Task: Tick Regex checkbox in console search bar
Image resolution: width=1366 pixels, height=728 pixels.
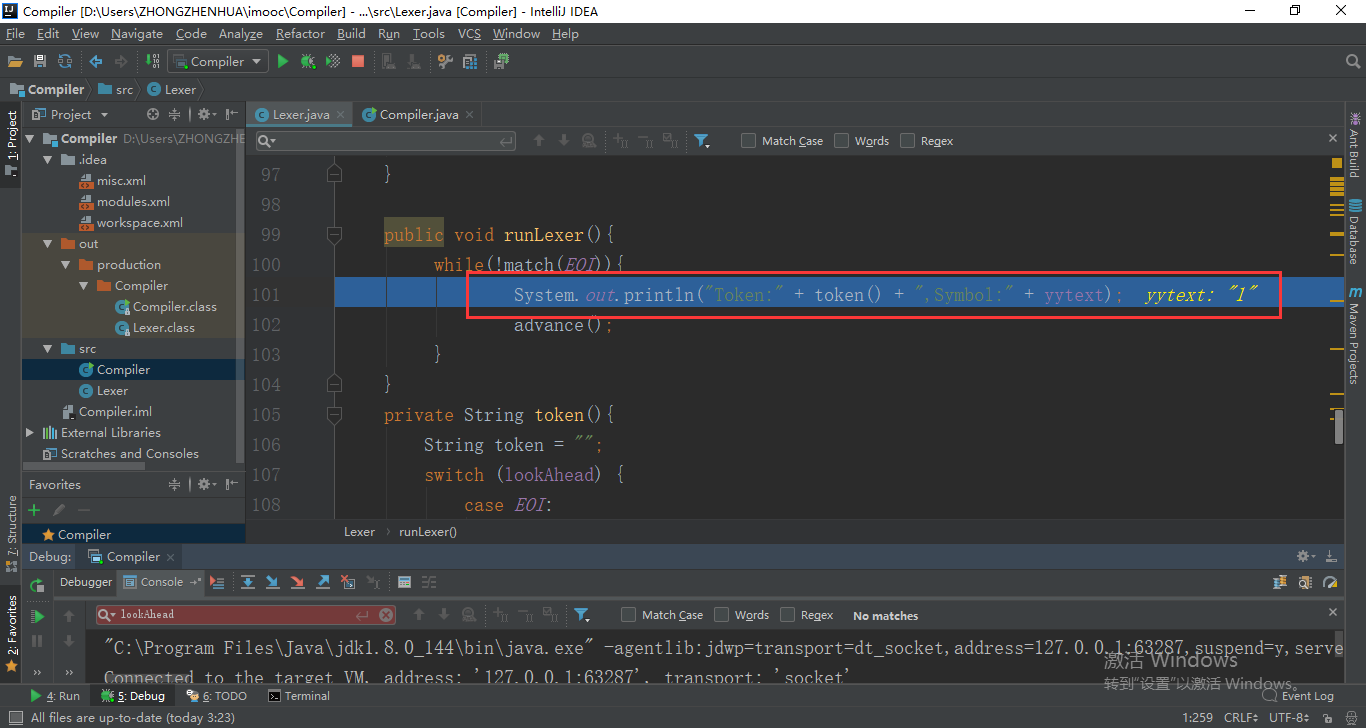Action: click(x=787, y=615)
